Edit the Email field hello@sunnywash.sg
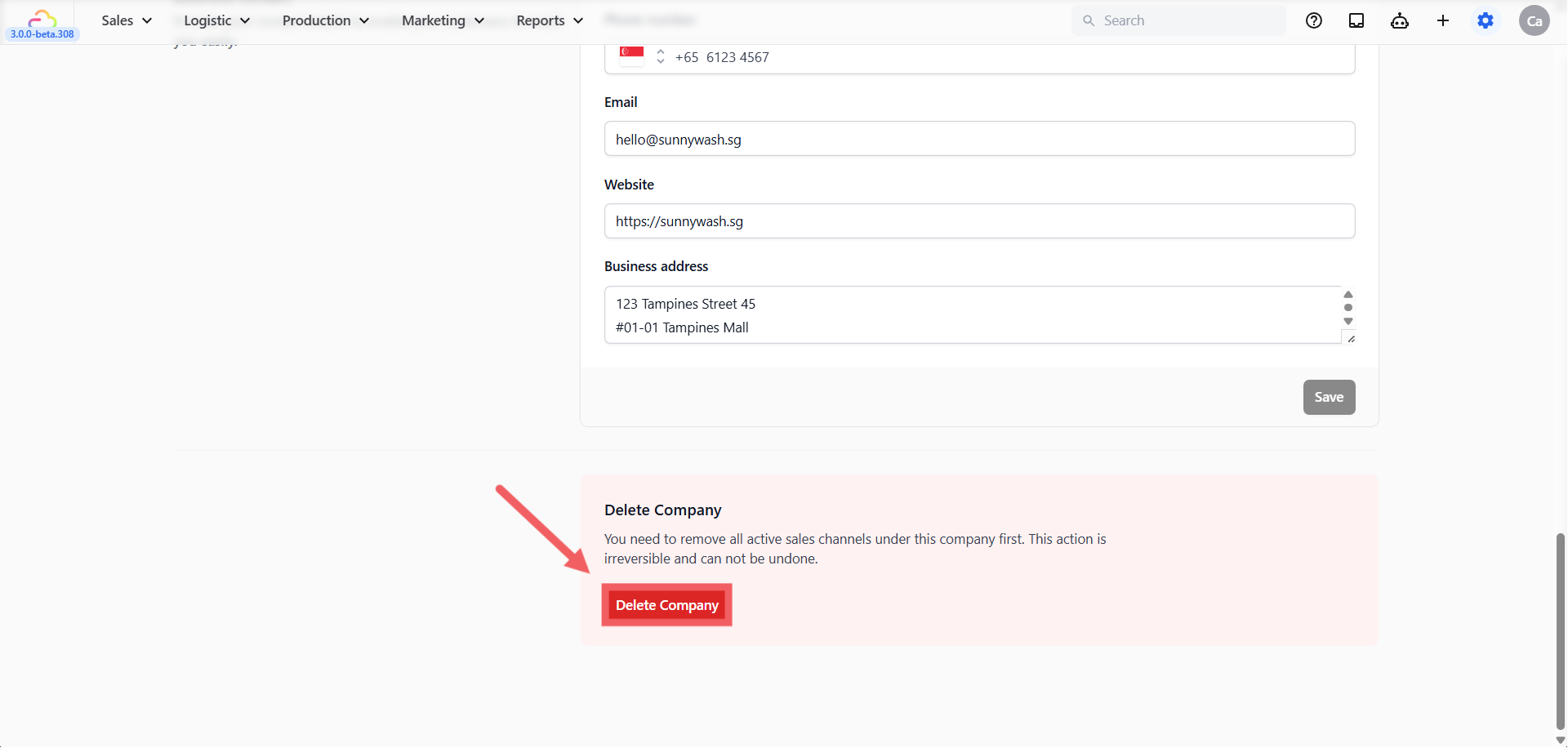Viewport: 1568px width, 748px height. (x=979, y=139)
